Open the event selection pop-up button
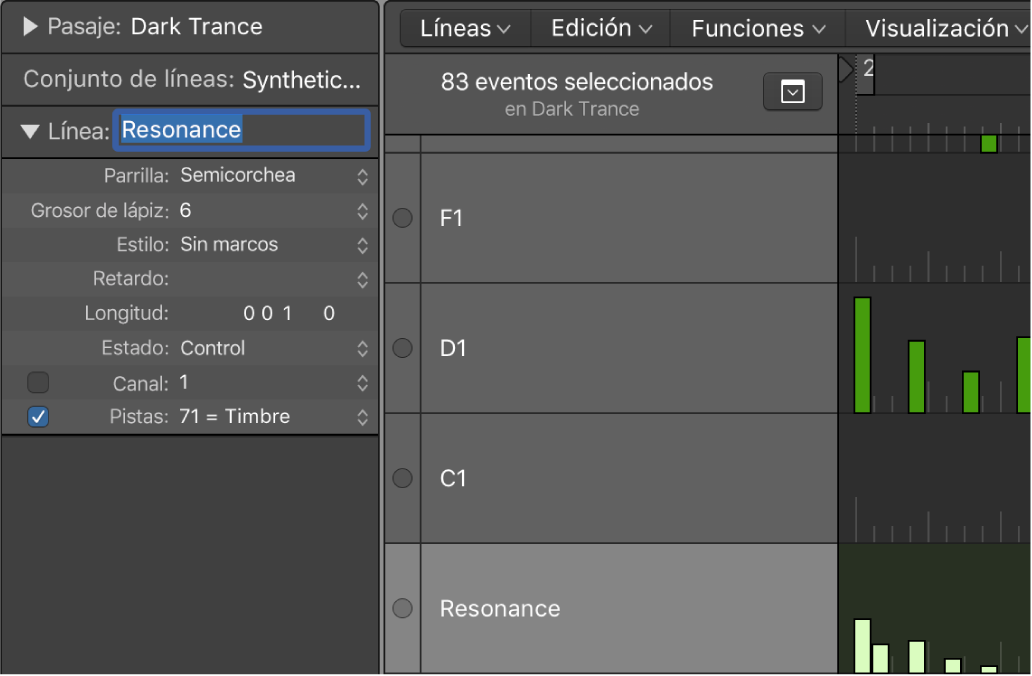Viewport: 1032px width, 676px height. [792, 92]
